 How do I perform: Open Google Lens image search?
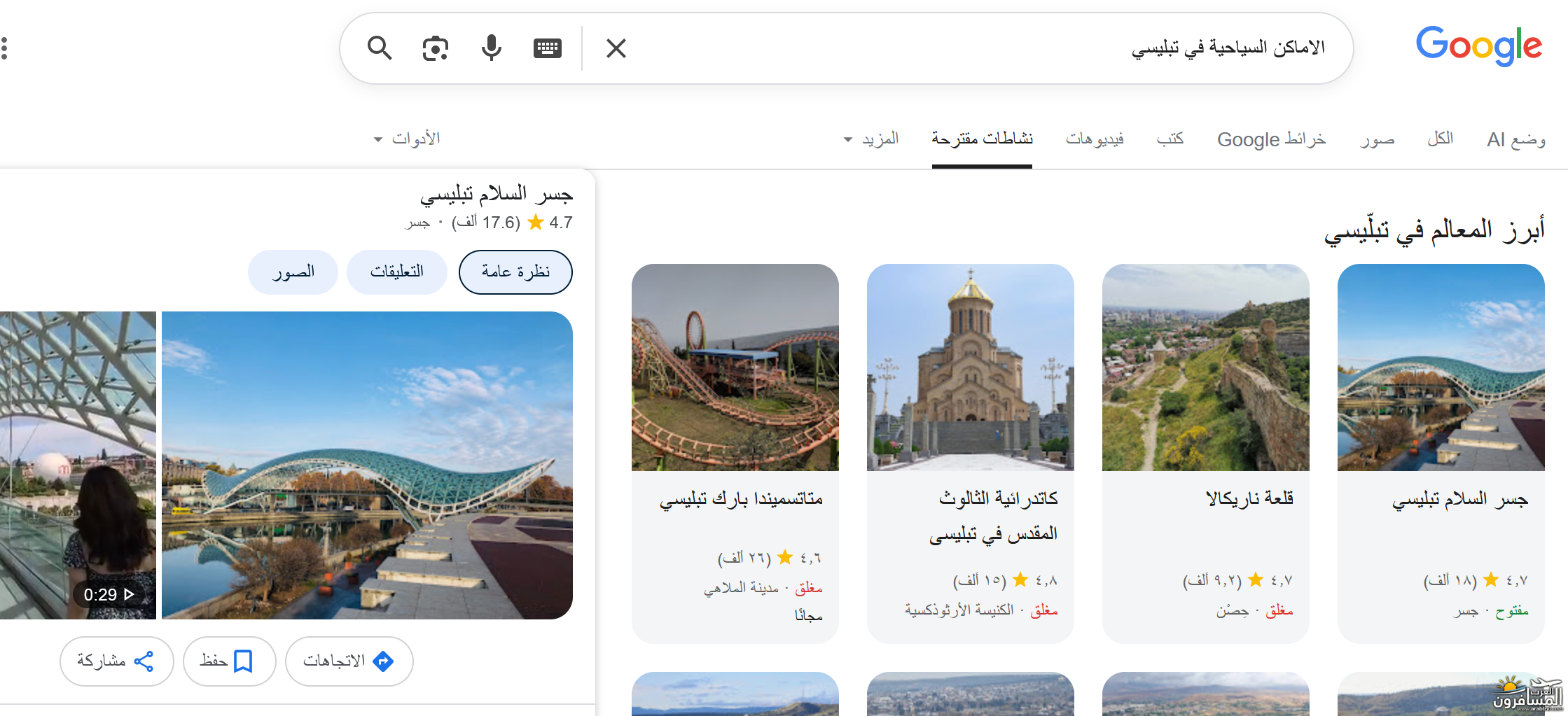coord(435,48)
